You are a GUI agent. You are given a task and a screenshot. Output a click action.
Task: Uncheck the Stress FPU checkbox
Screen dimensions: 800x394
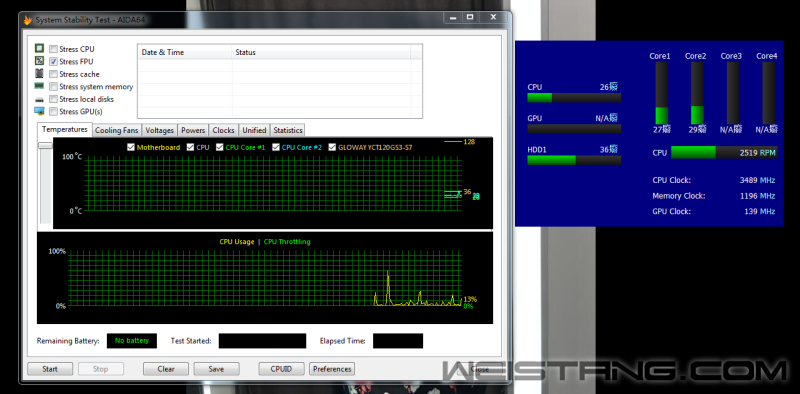53,61
